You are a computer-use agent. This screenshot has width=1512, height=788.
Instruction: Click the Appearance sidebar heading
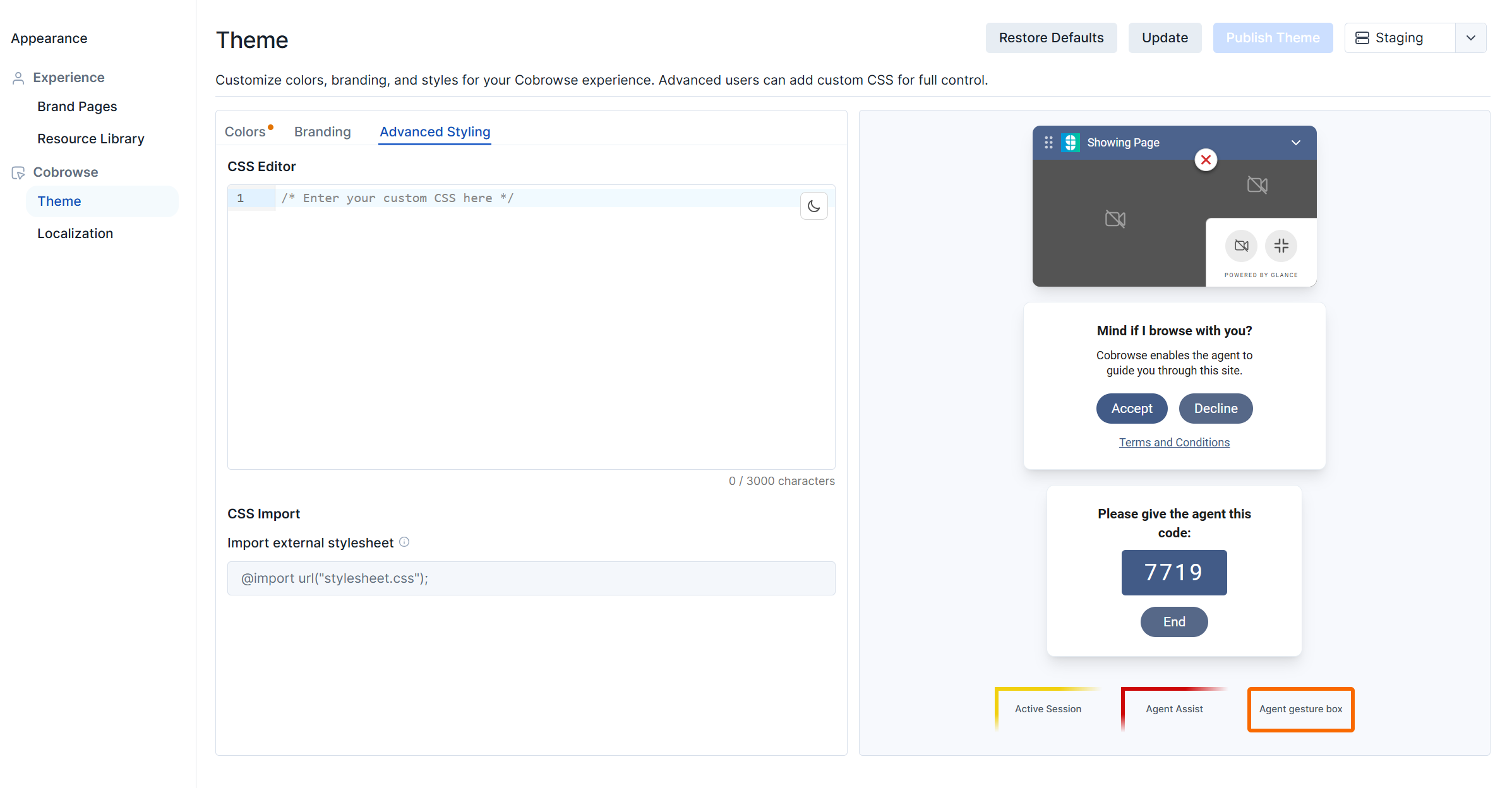49,38
